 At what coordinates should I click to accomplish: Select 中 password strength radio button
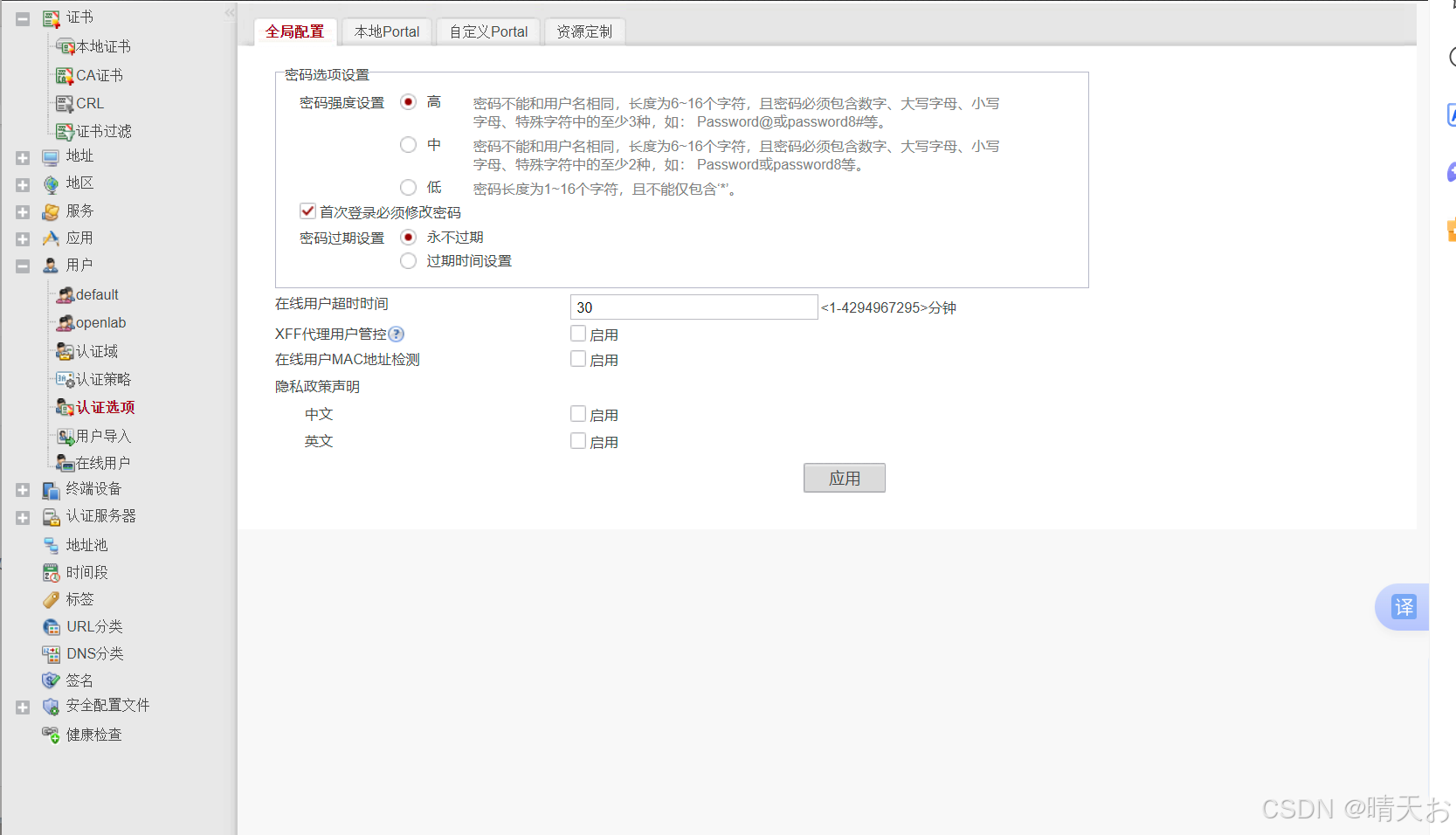point(408,144)
